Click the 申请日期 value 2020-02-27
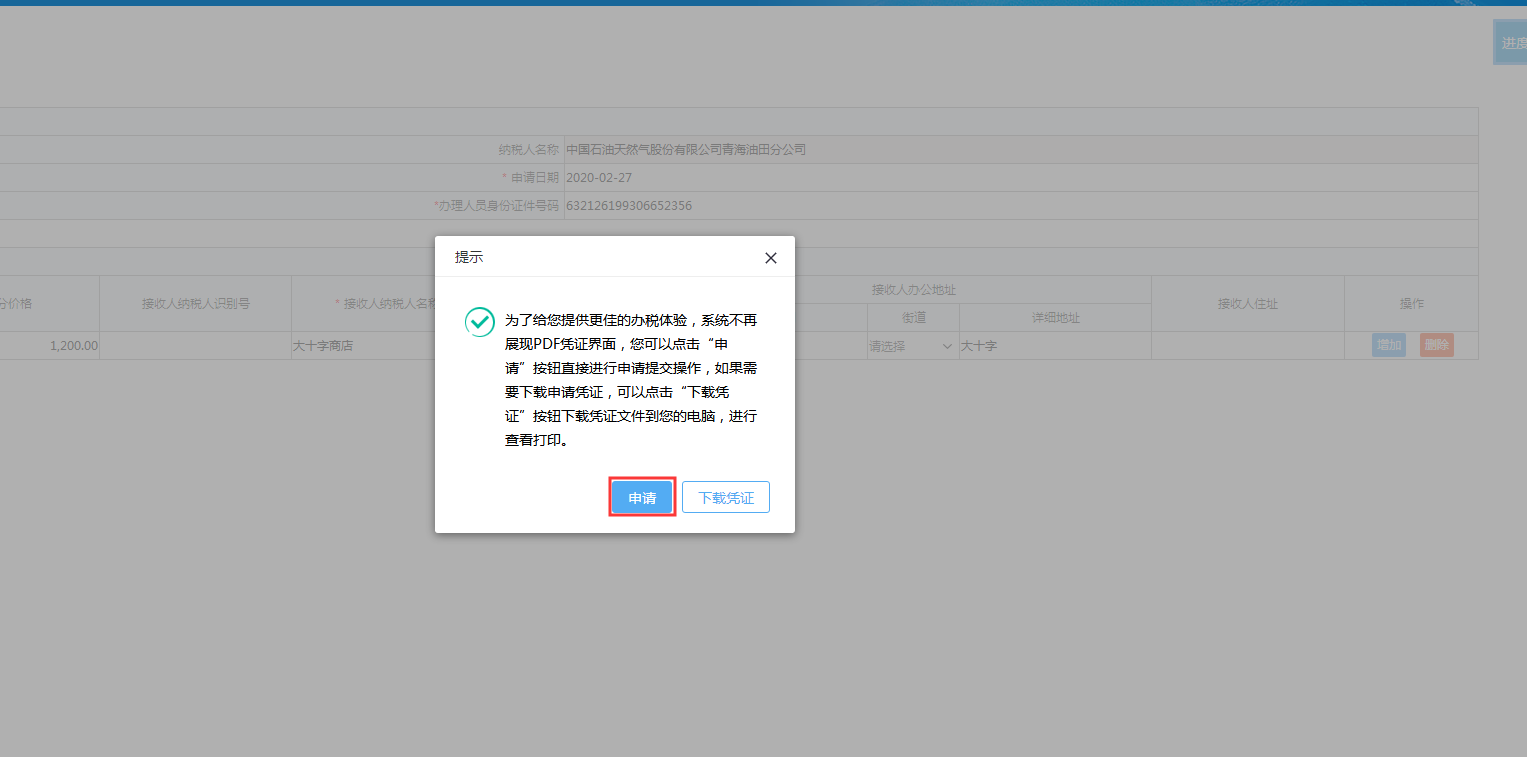 click(x=599, y=178)
